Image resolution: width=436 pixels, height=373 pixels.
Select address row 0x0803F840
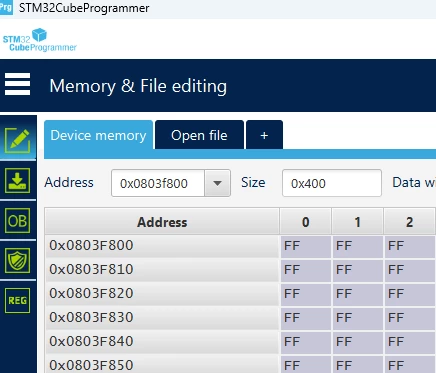pos(162,342)
